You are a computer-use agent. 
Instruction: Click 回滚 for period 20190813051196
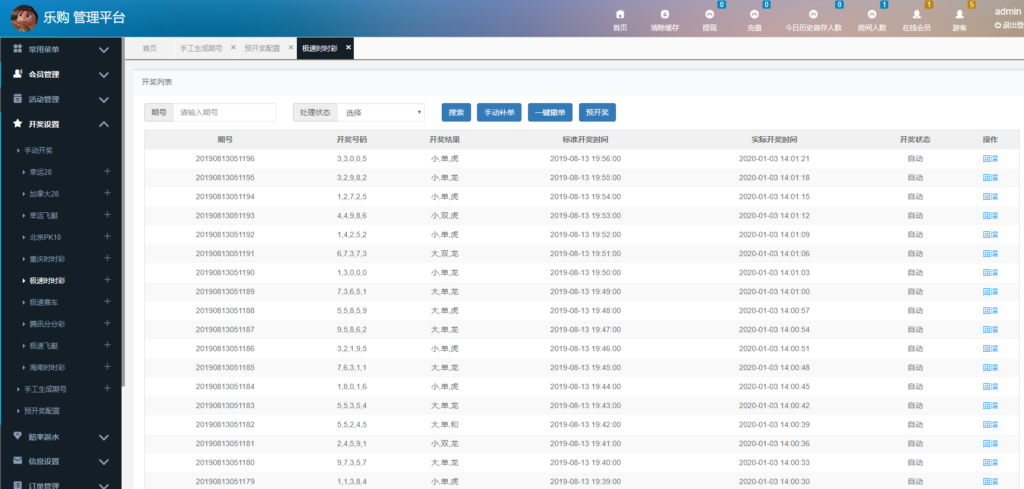[990, 159]
